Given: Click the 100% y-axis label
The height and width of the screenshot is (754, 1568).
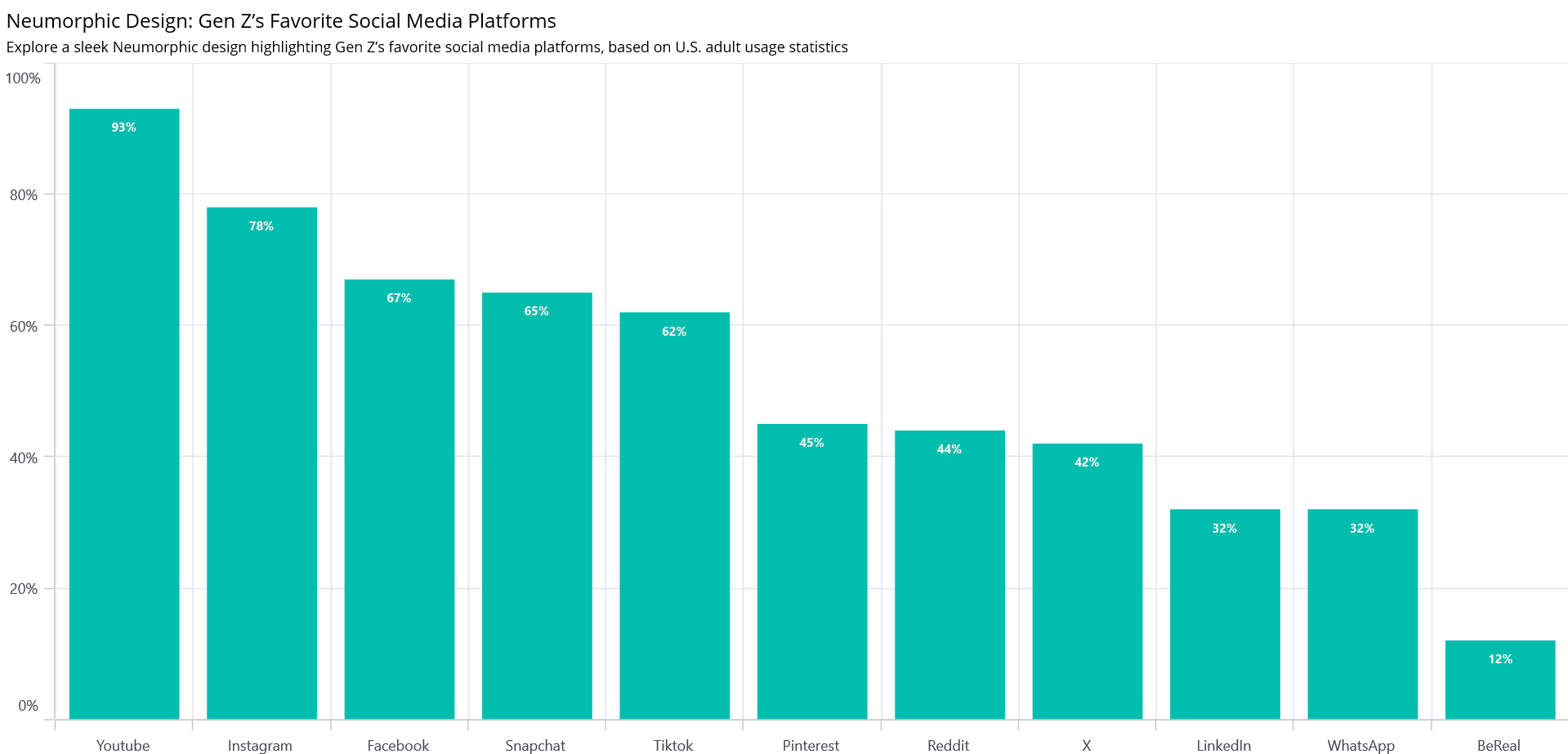Looking at the screenshot, I should 23,78.
